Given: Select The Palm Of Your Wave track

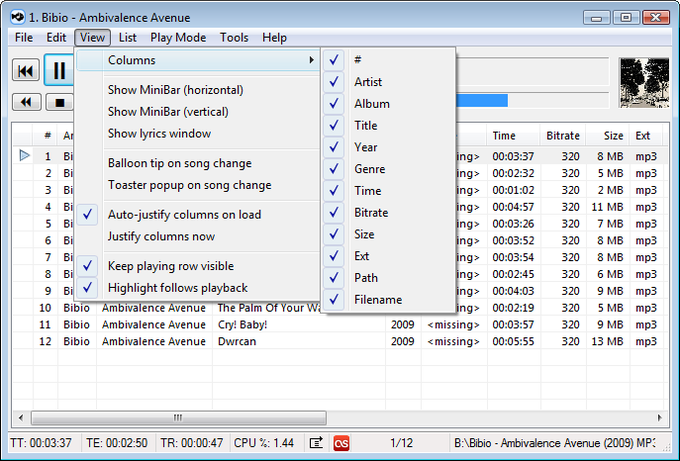Looking at the screenshot, I should pos(269,307).
